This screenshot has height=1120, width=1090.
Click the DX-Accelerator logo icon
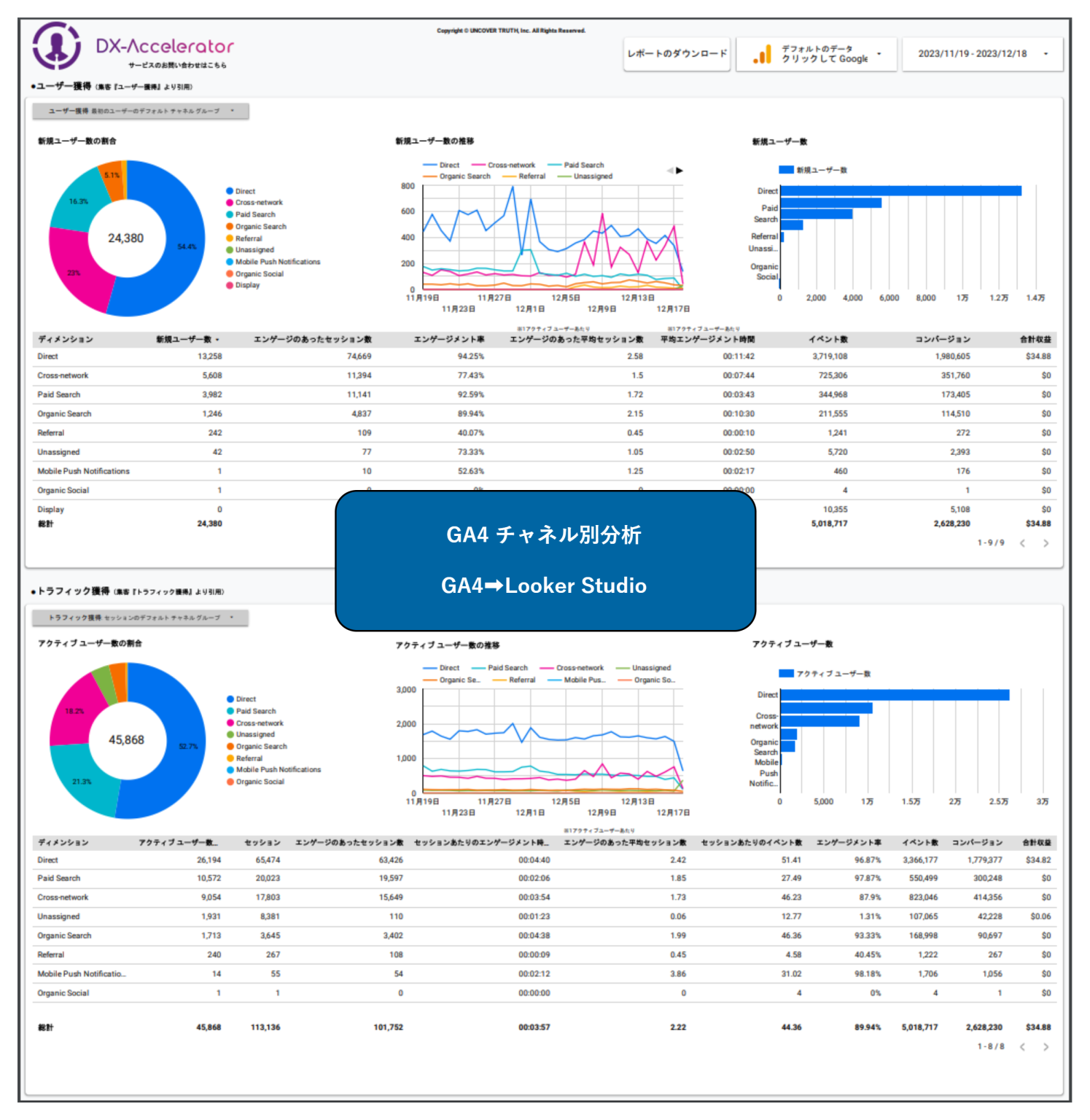point(56,46)
